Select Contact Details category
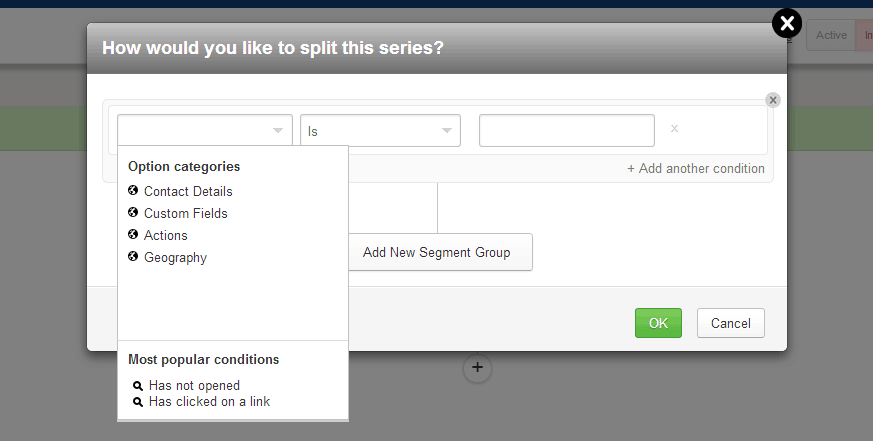The width and height of the screenshot is (873, 441). point(188,191)
